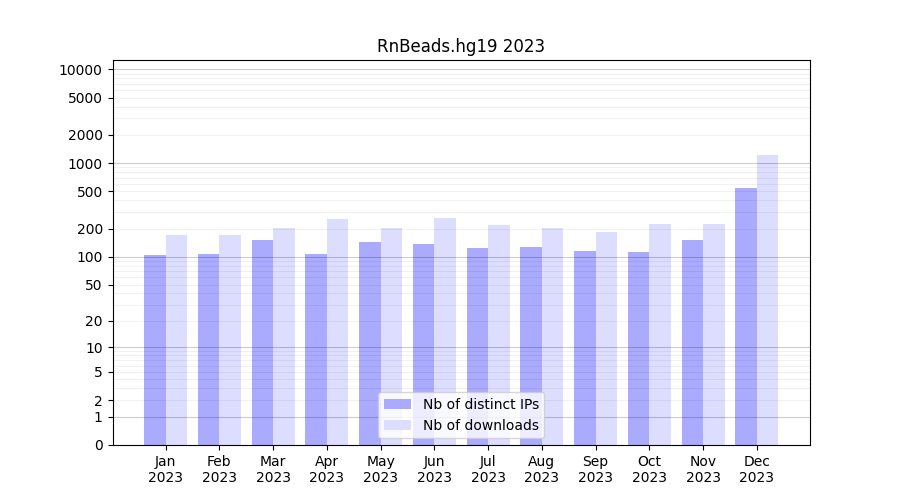Click the 'Nb of downloads' legend swatch
Image resolution: width=900 pixels, height=500 pixels.
397,425
